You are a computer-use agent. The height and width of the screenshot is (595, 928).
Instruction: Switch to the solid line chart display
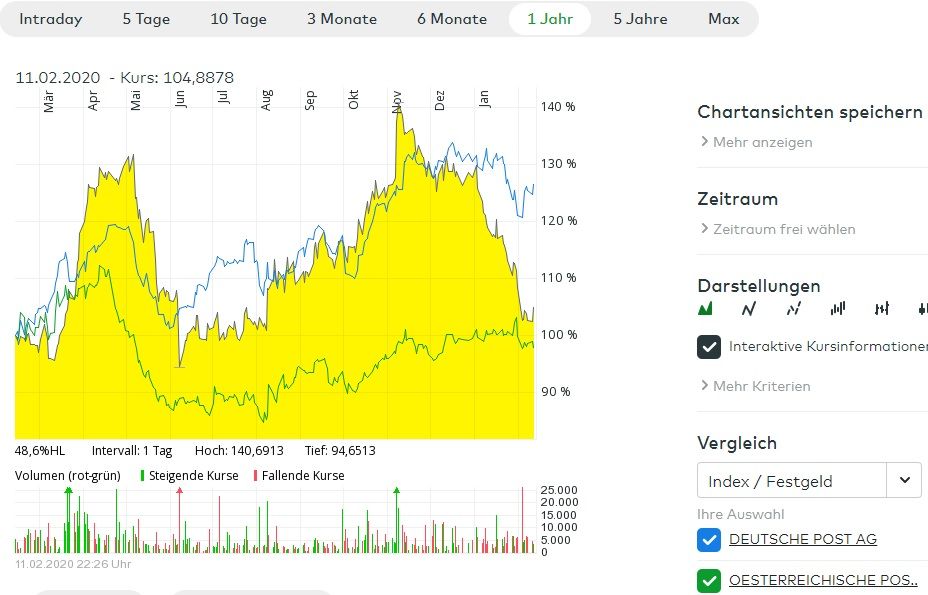(x=749, y=309)
